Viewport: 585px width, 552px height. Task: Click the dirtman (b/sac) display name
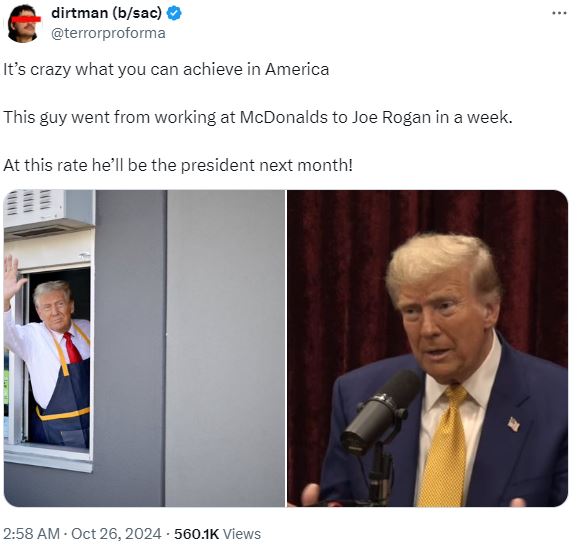[x=106, y=13]
